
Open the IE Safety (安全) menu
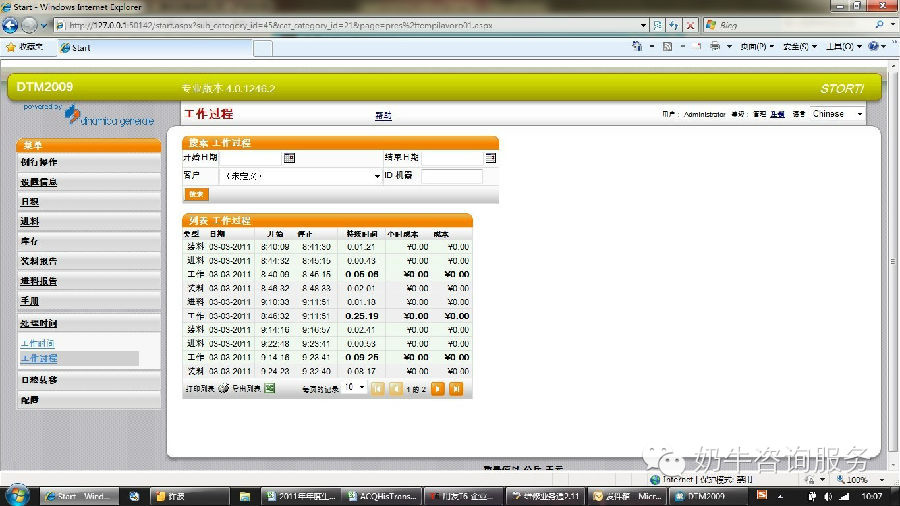point(797,46)
